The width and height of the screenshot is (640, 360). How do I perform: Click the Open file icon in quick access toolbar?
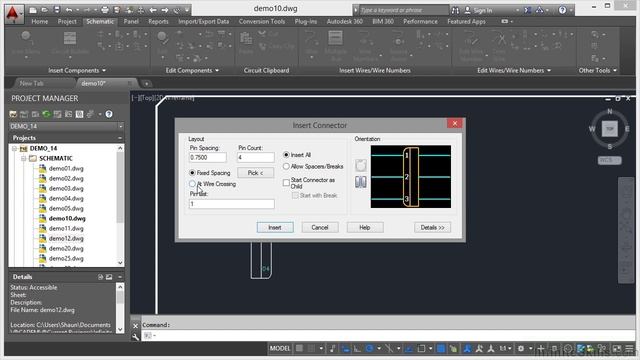(x=44, y=10)
